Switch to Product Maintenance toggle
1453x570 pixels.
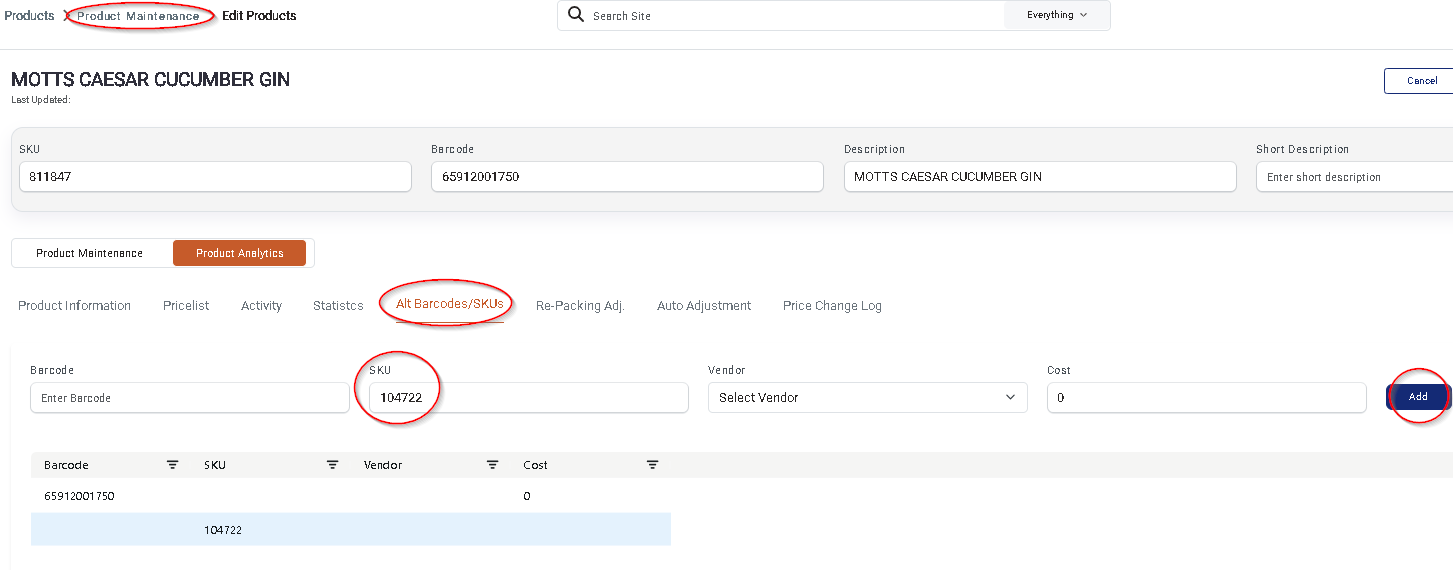click(90, 253)
